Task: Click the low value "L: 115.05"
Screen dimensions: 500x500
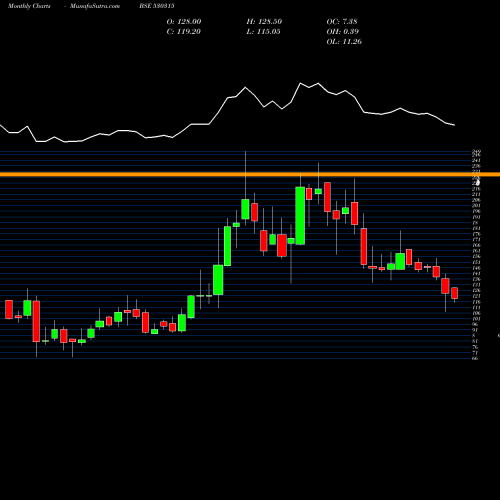Action: click(x=263, y=31)
